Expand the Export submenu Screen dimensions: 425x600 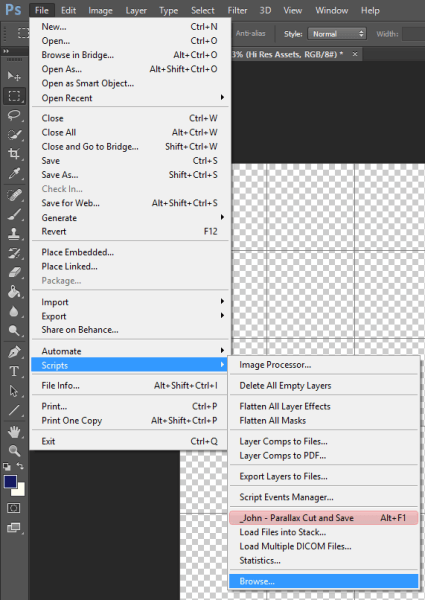click(x=130, y=316)
